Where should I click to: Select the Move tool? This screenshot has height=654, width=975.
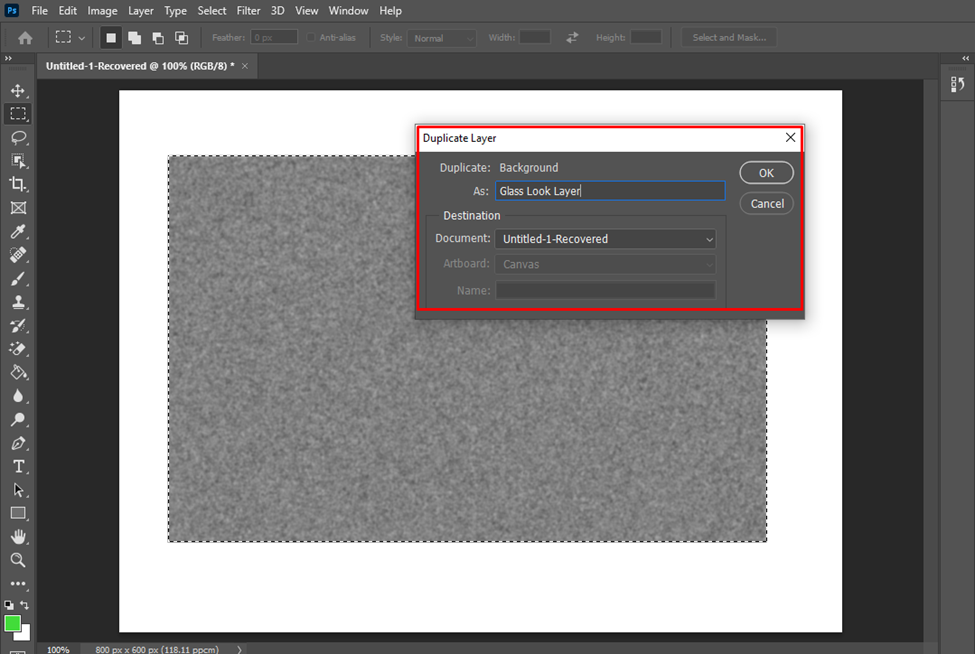coord(18,91)
